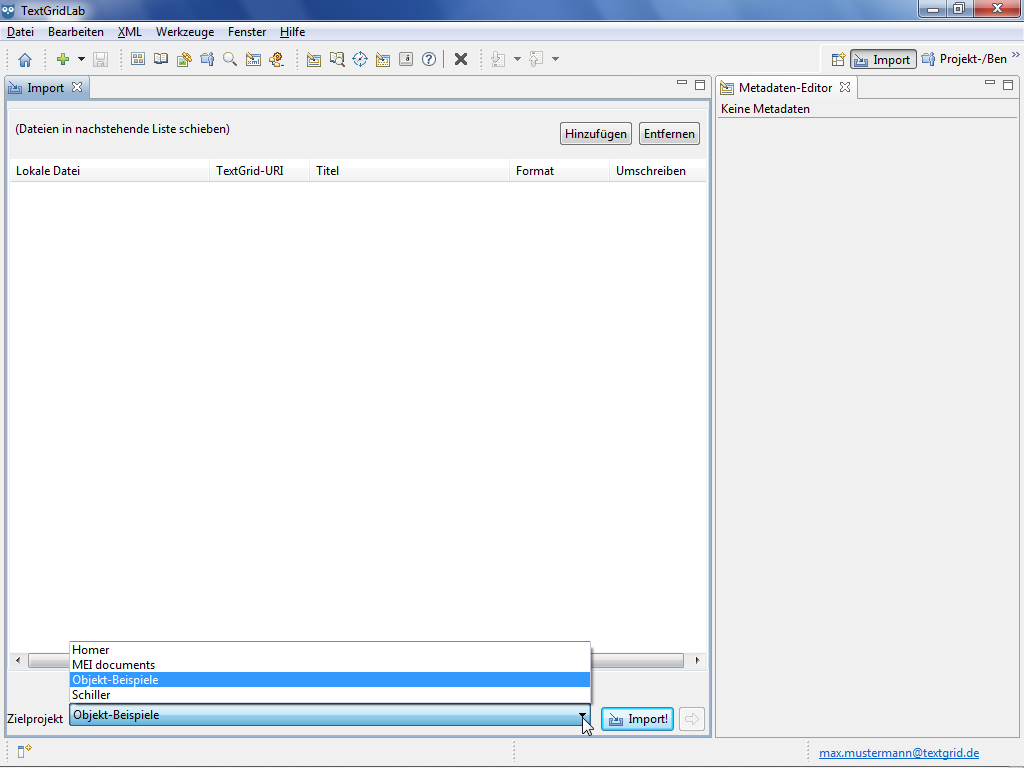Activate the Import perspective button

pyautogui.click(x=883, y=60)
